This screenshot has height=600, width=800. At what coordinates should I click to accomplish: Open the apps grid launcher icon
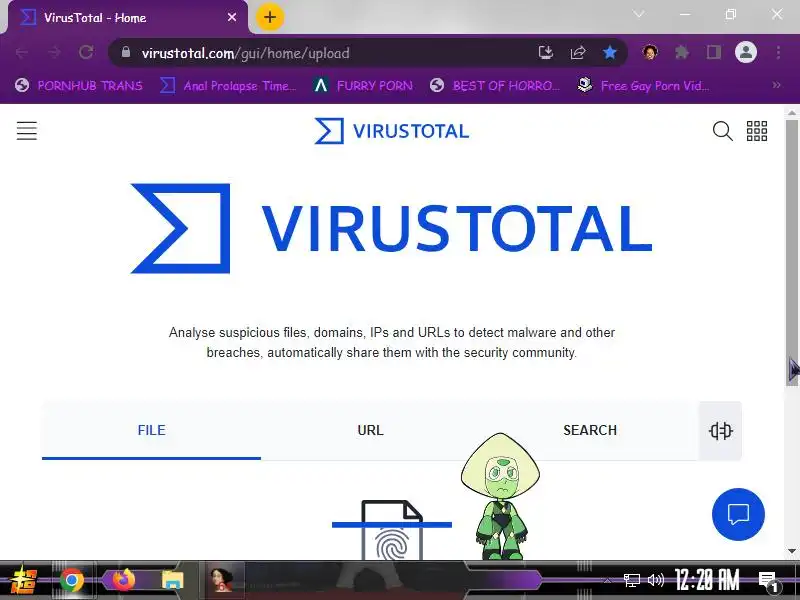(757, 131)
